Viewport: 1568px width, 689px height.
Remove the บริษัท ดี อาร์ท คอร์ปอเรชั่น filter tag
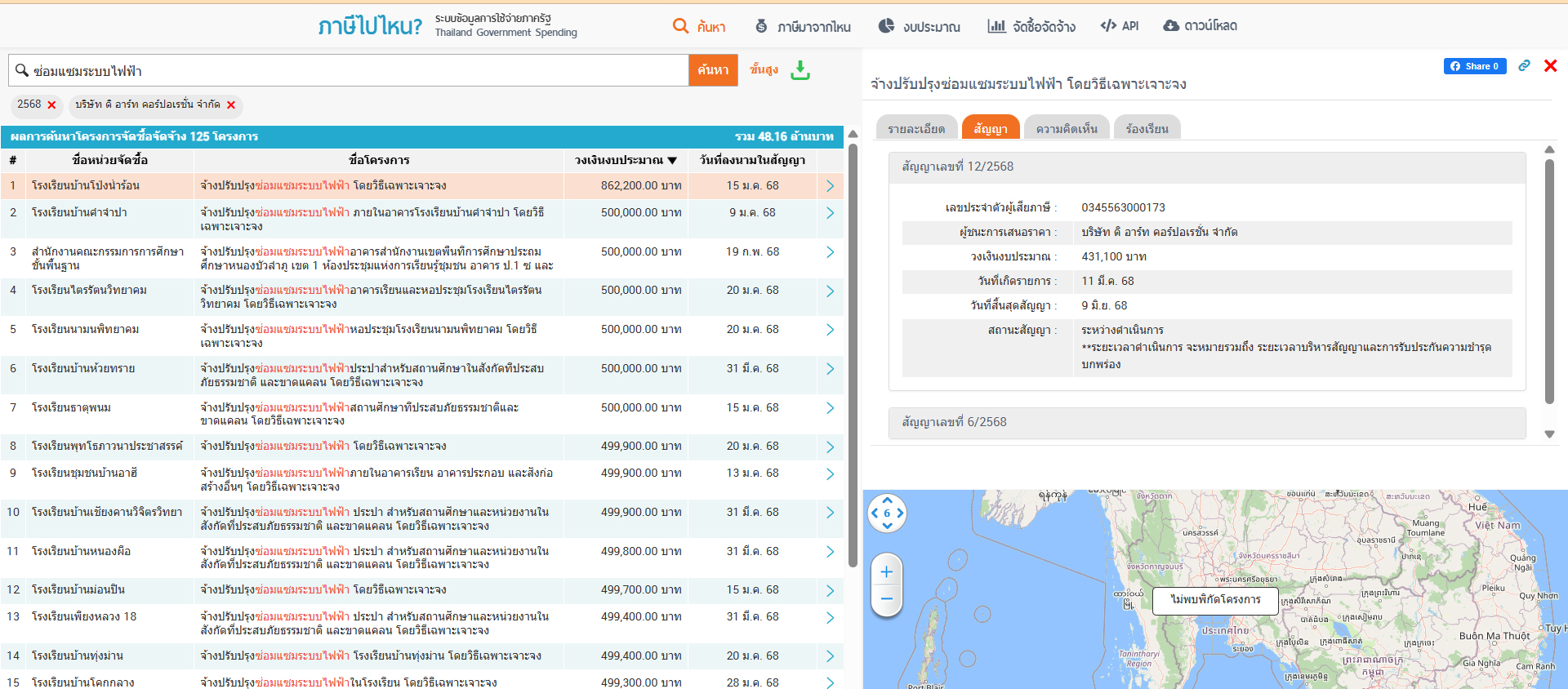coord(231,105)
